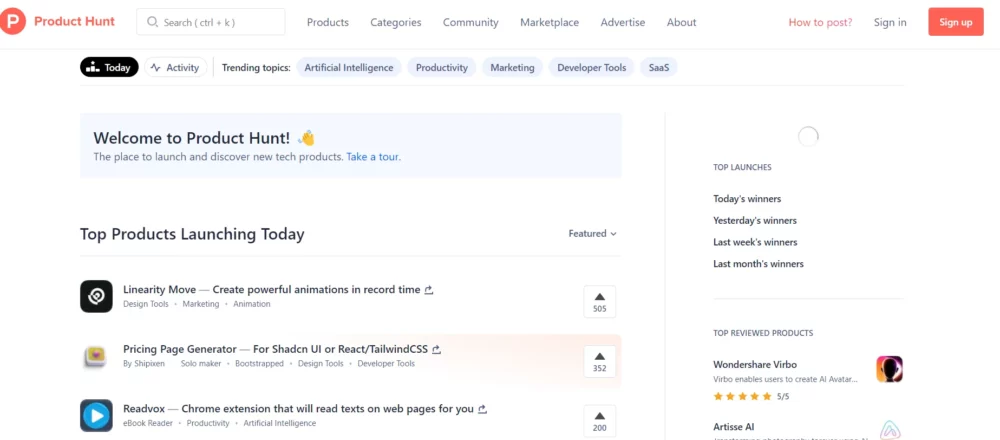Open Yesterday's winners link
This screenshot has height=440, width=1000.
click(756, 221)
